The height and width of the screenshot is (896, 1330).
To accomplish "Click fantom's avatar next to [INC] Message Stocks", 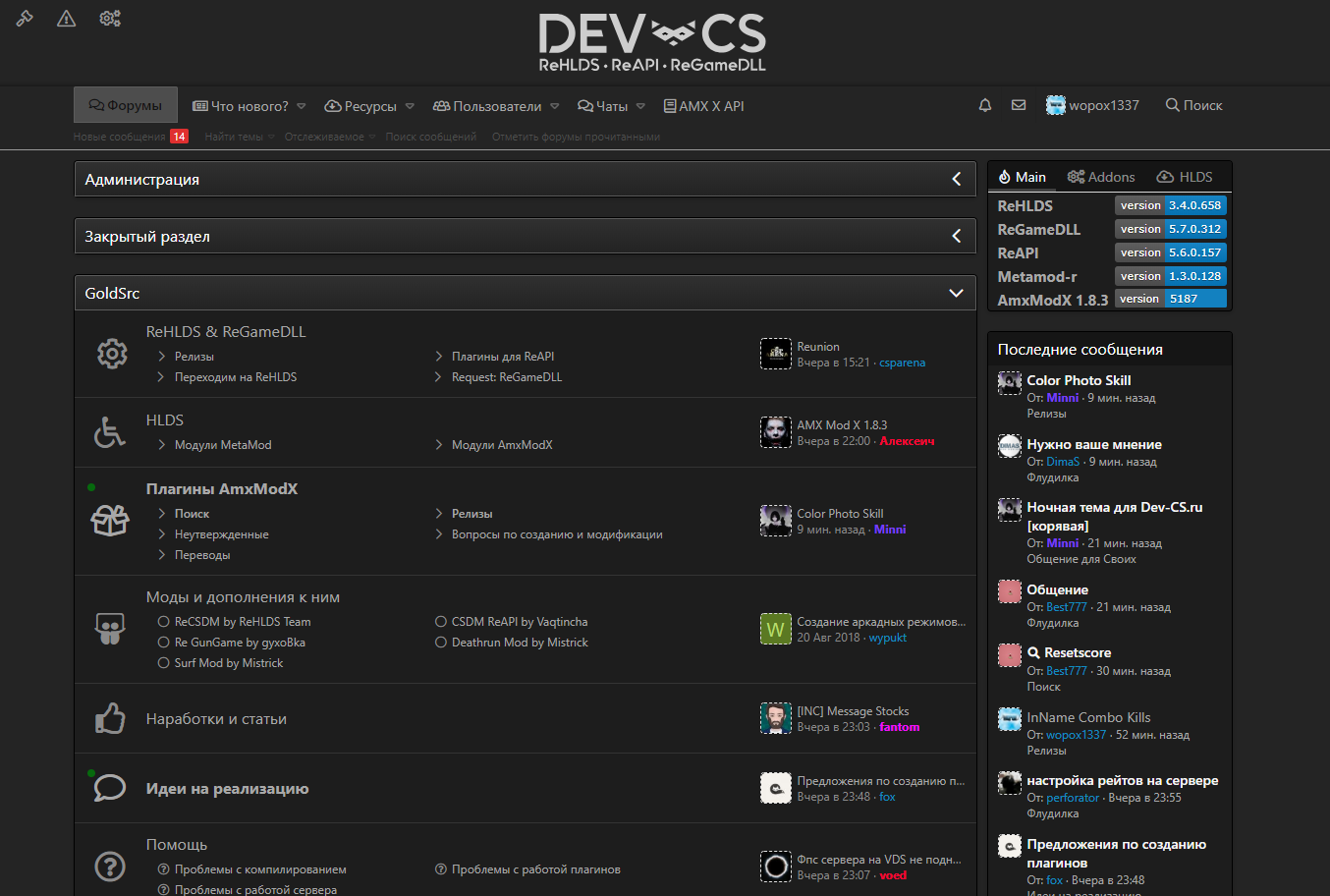I will point(776,718).
